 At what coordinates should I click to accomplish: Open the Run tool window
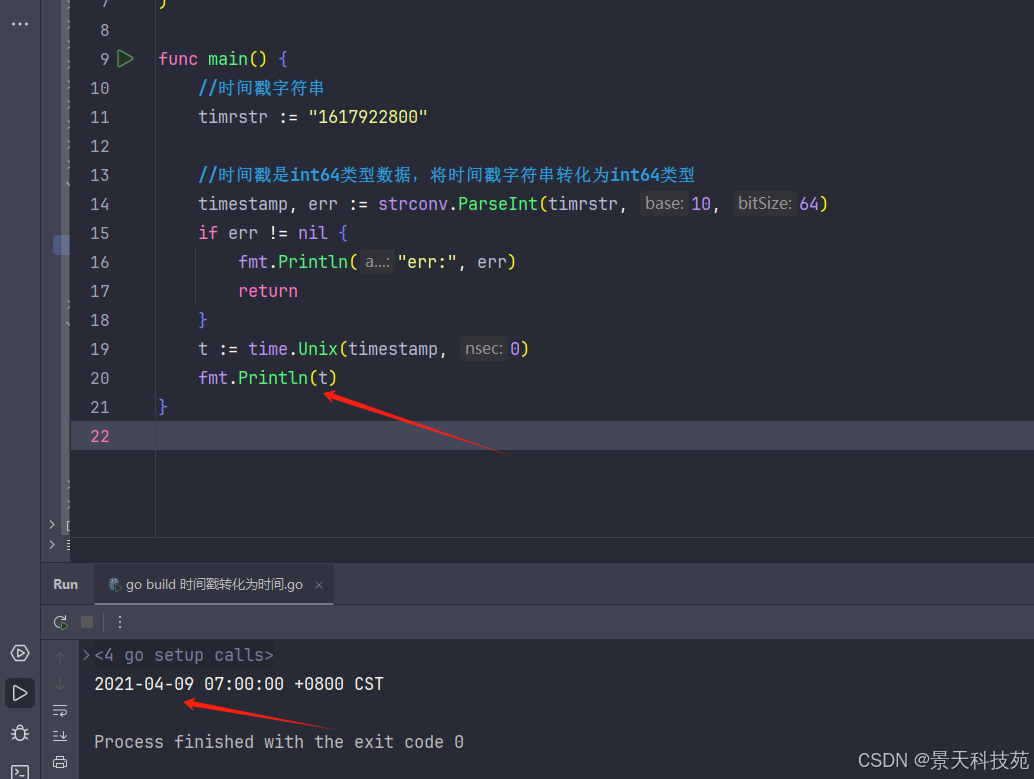pos(20,693)
